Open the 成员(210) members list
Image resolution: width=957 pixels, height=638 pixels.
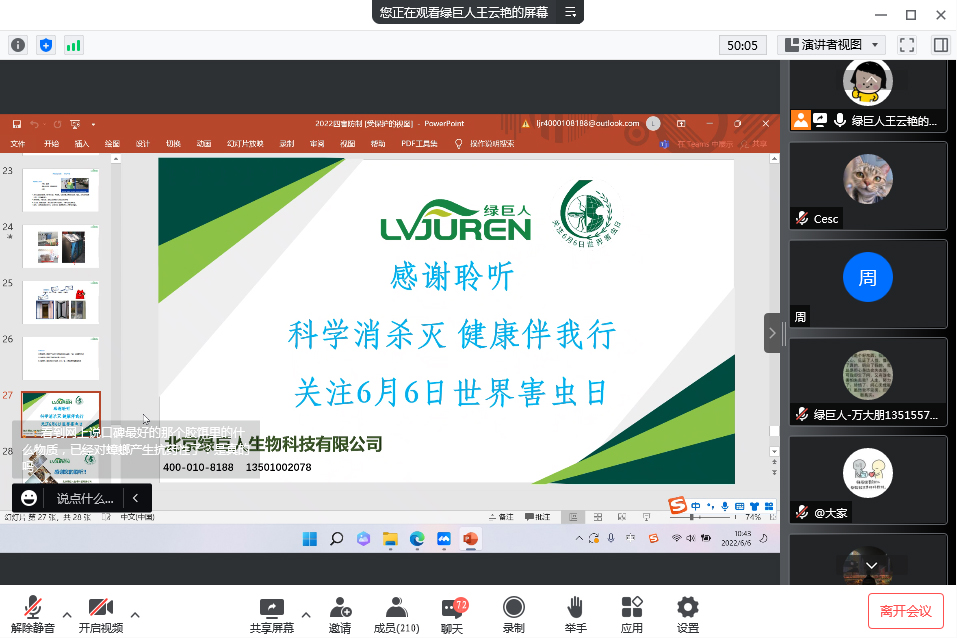tap(395, 614)
